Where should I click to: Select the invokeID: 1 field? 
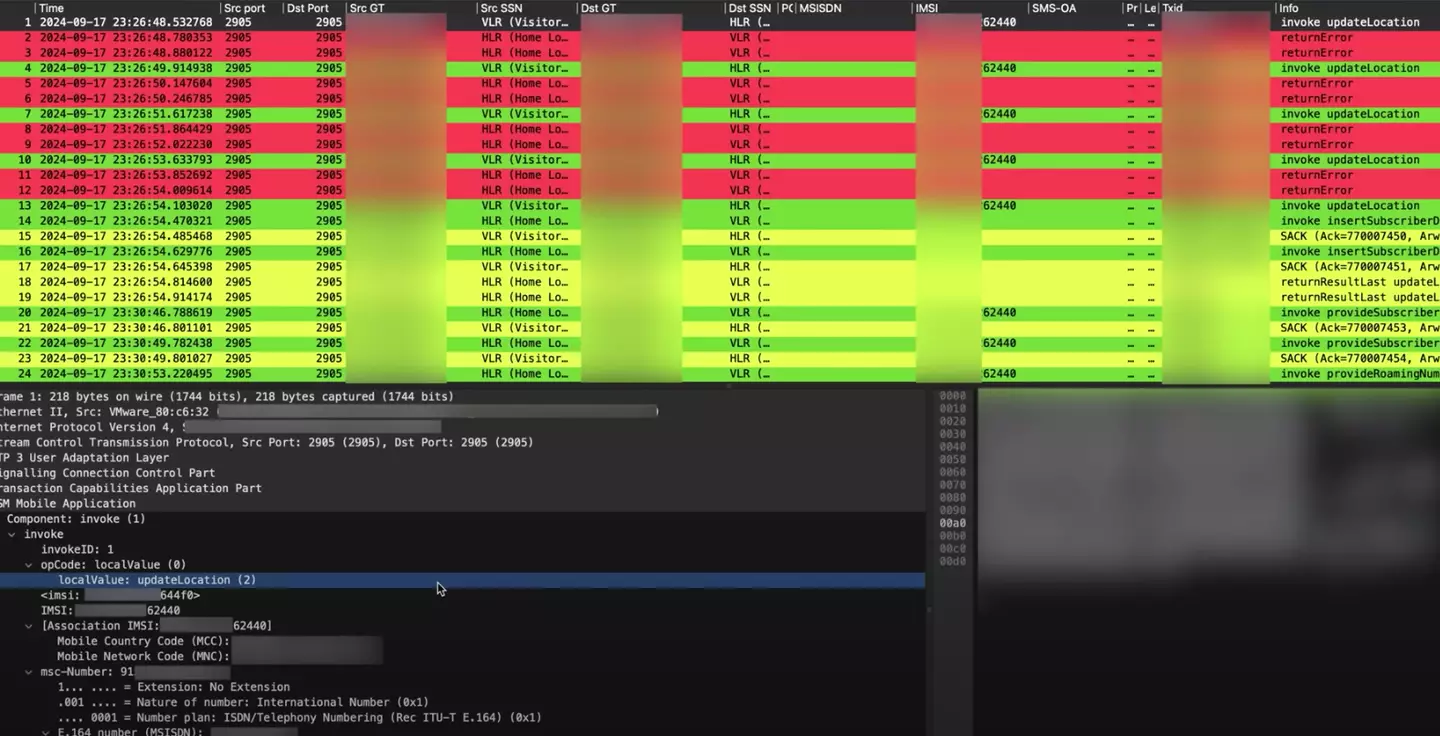point(77,550)
